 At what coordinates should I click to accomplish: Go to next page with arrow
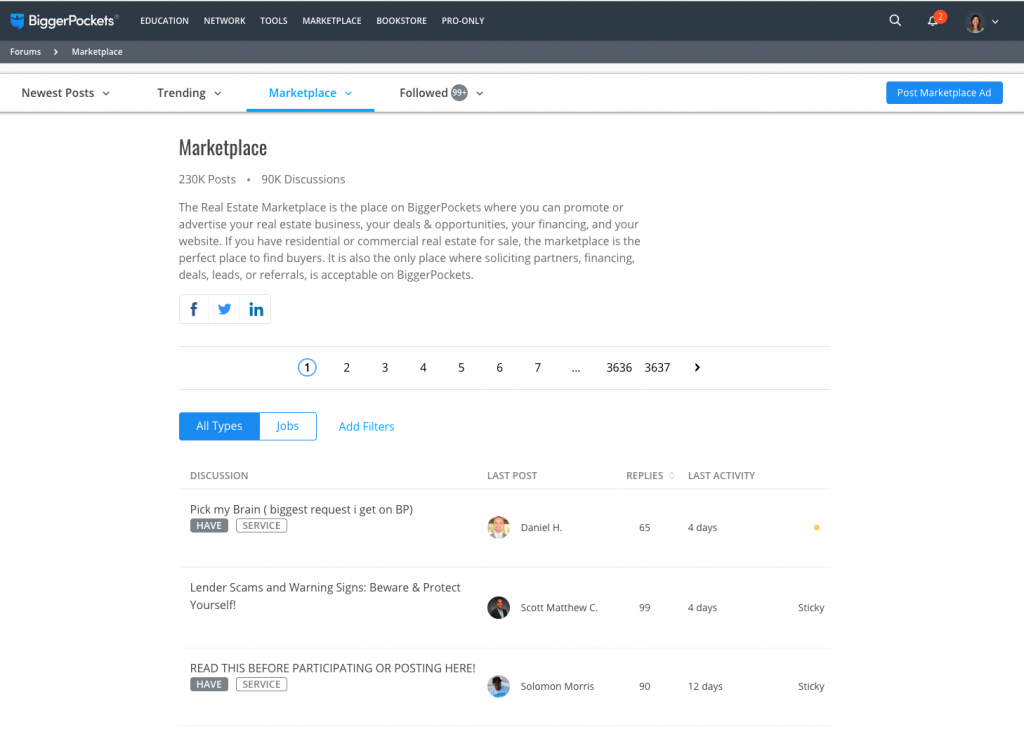697,368
